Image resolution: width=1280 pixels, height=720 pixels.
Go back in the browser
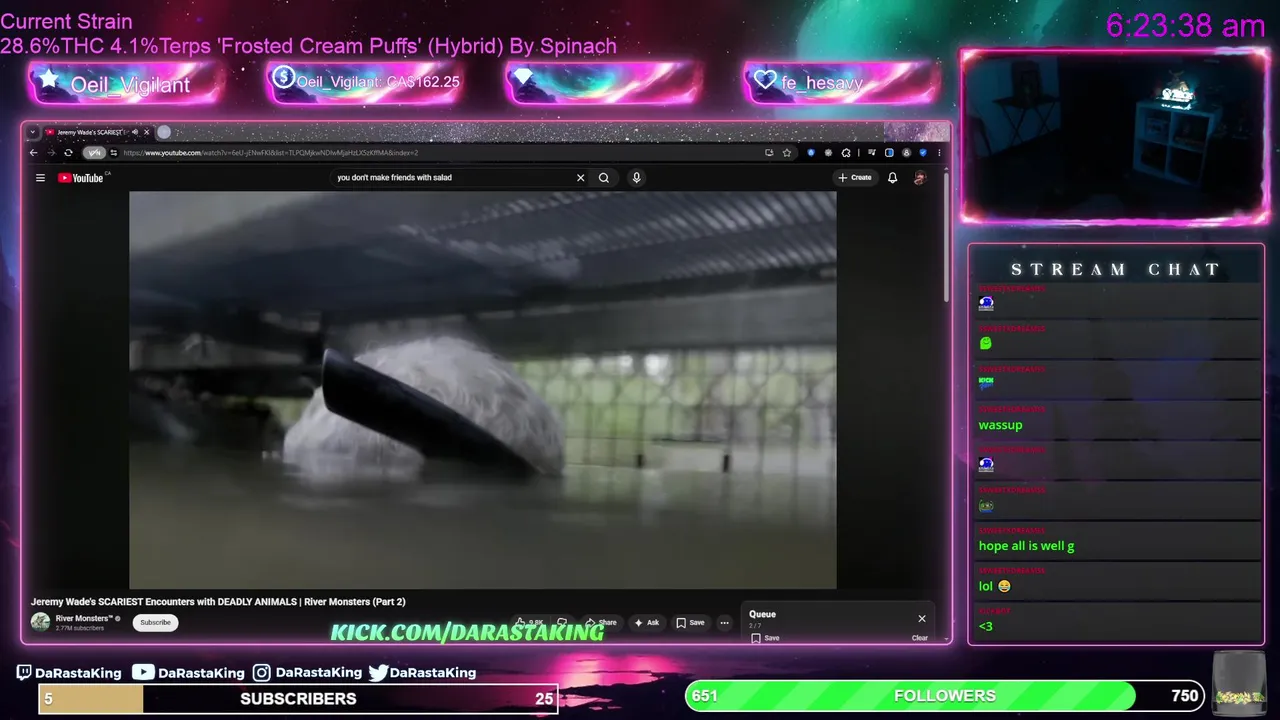[x=33, y=153]
